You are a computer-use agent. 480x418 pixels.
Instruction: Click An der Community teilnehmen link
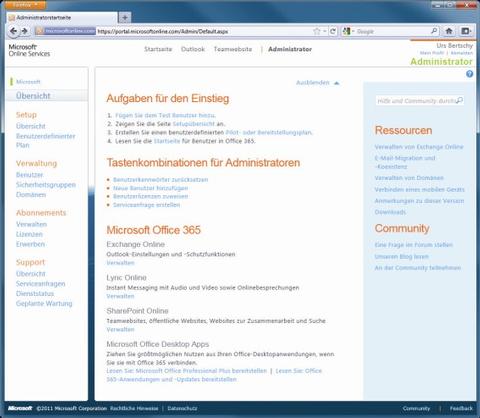(418, 268)
